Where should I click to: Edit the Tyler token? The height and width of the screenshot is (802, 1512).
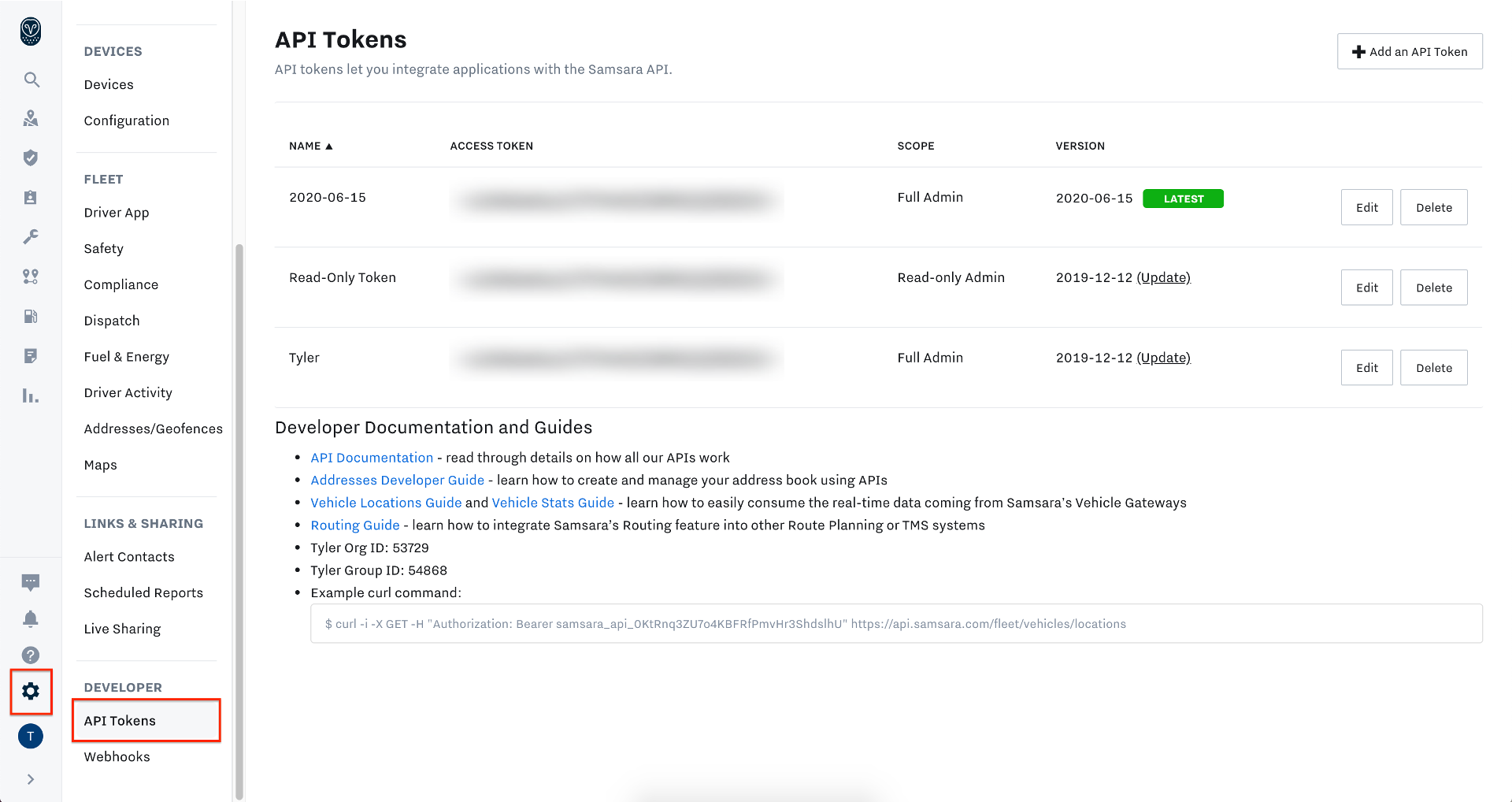coord(1367,368)
